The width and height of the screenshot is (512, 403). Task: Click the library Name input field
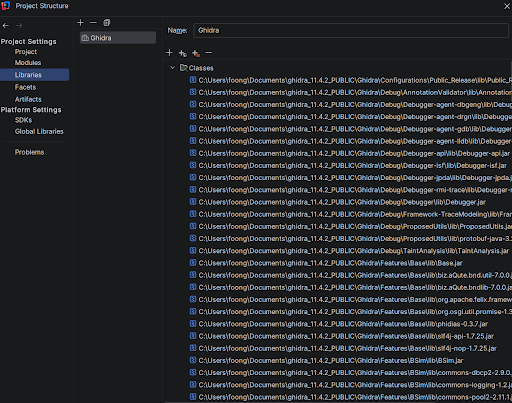[351, 30]
